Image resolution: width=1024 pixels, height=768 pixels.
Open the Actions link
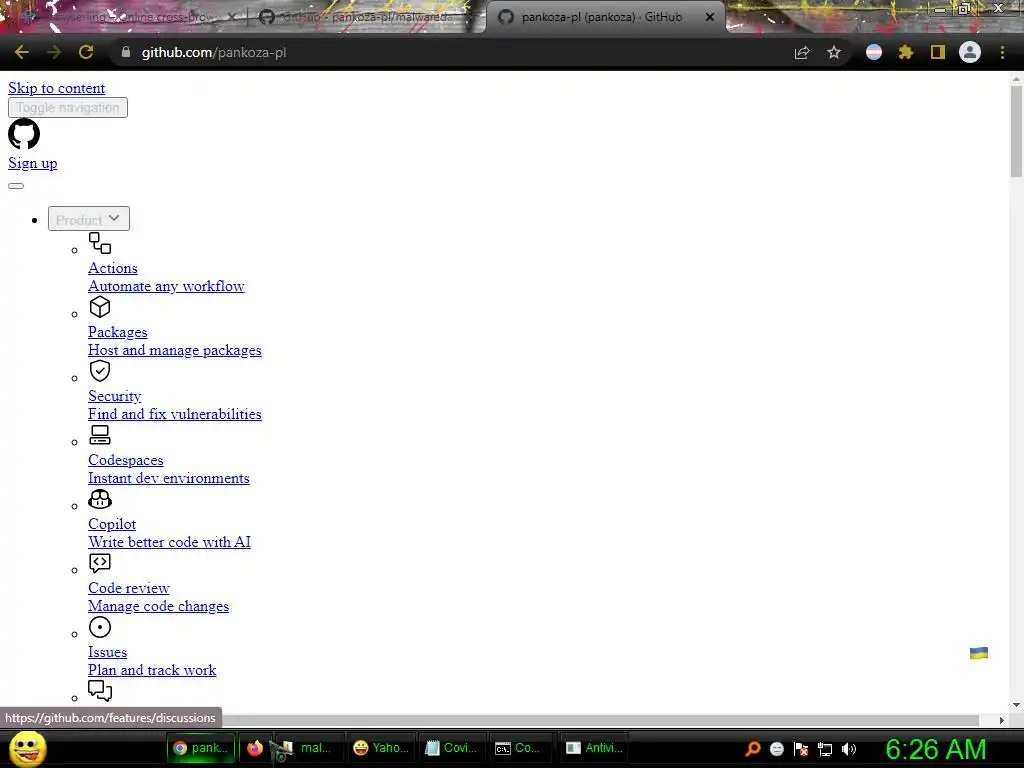pyautogui.click(x=113, y=268)
